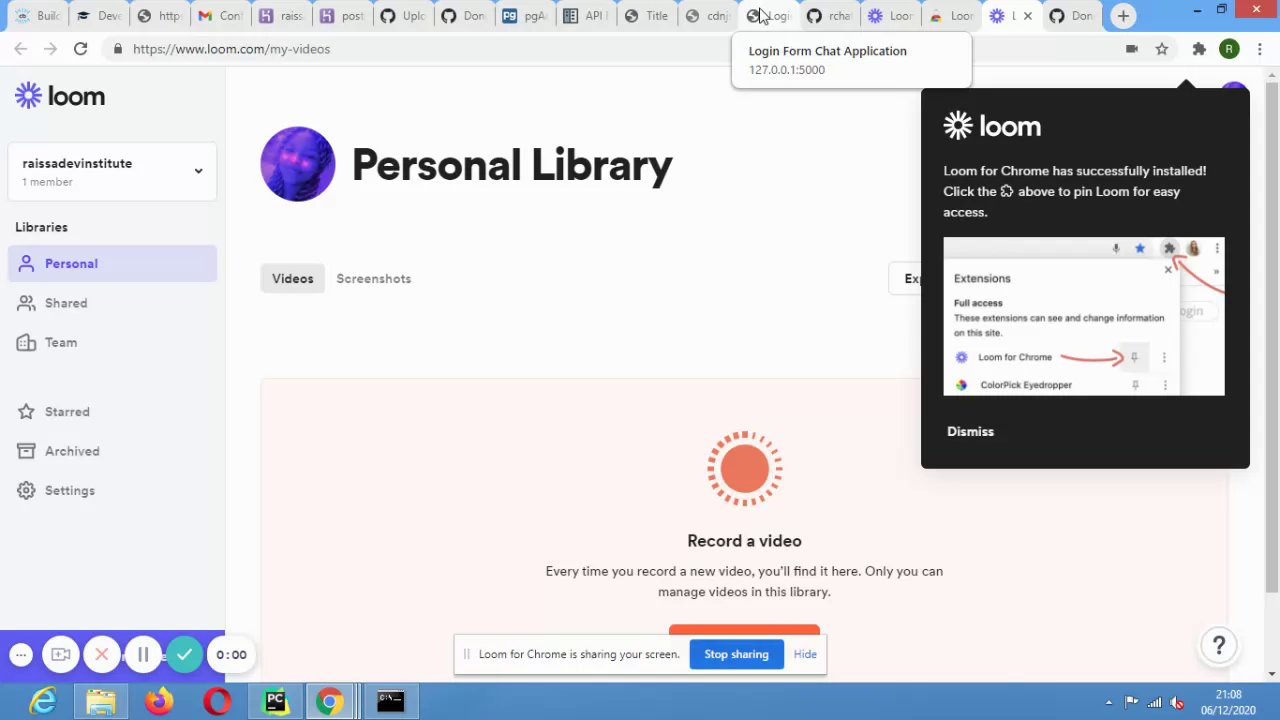Go to Archived videos
The height and width of the screenshot is (720, 1280).
click(x=72, y=451)
